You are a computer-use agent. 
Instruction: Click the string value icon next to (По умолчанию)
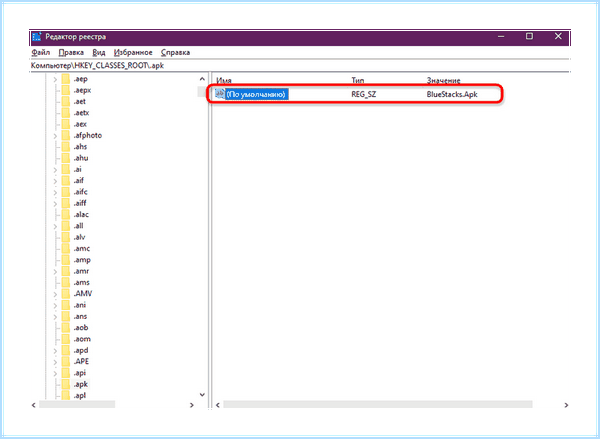(x=220, y=94)
